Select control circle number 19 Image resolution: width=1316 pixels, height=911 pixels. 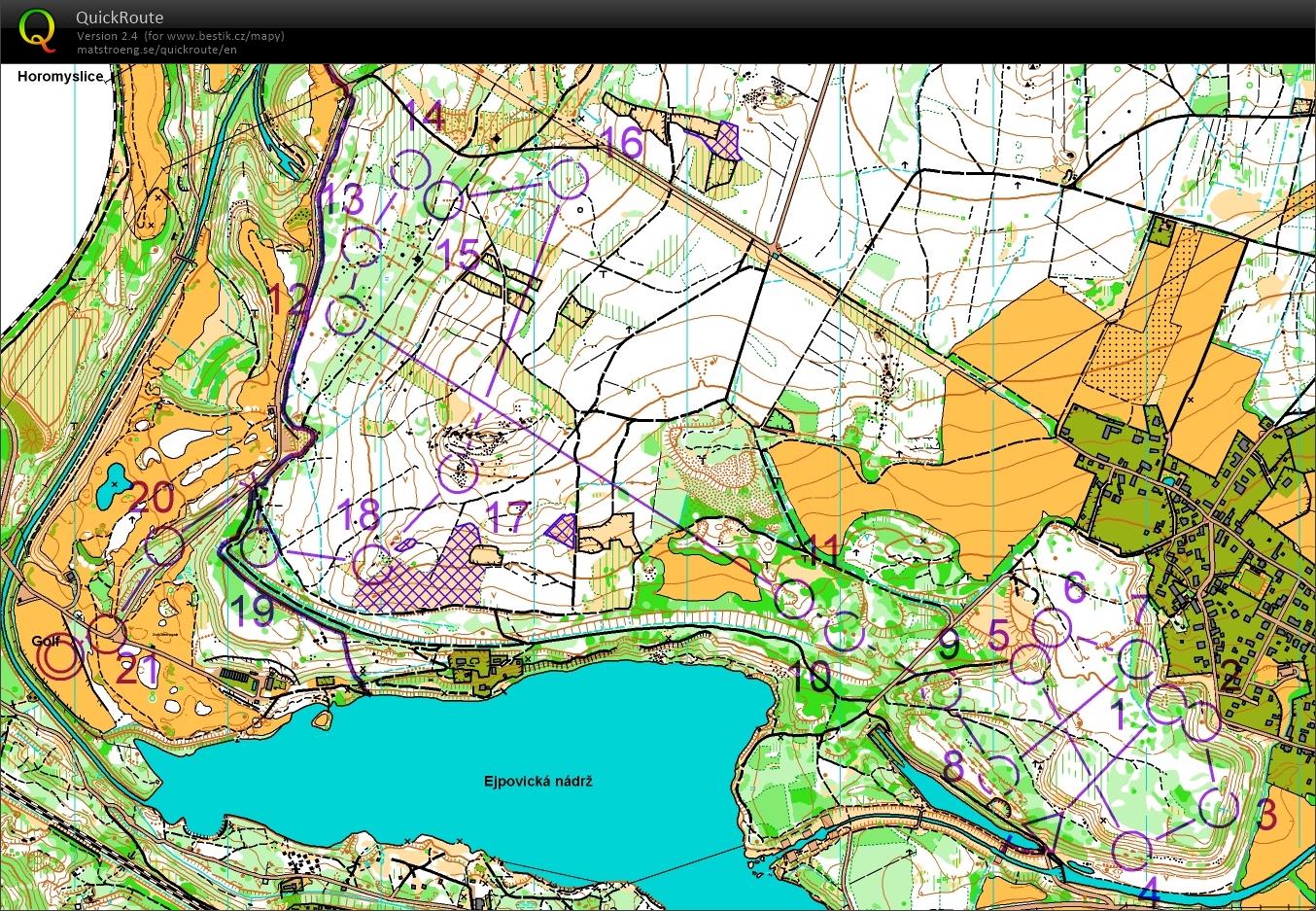click(x=260, y=547)
